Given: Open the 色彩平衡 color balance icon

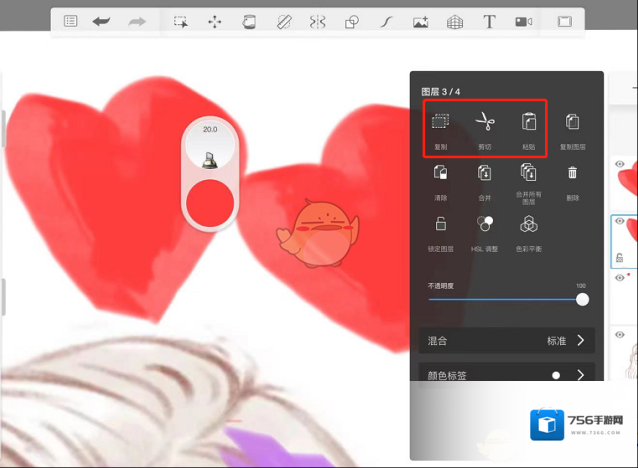Looking at the screenshot, I should click(x=529, y=226).
